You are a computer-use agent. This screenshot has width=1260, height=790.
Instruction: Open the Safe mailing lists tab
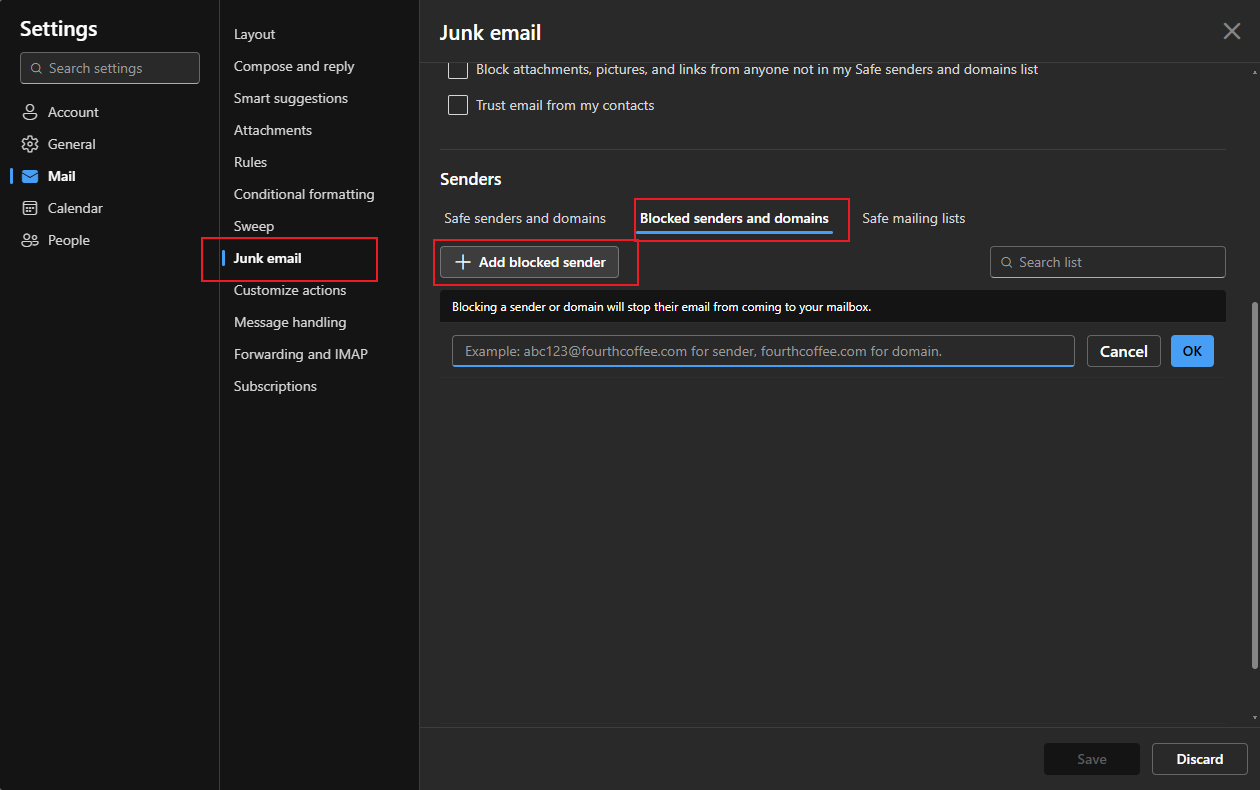[913, 217]
